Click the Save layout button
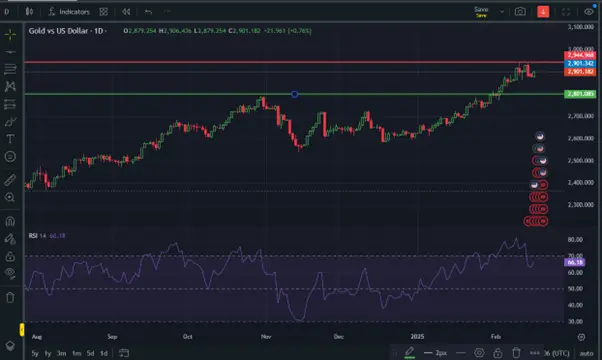This screenshot has height=360, width=602. [481, 12]
